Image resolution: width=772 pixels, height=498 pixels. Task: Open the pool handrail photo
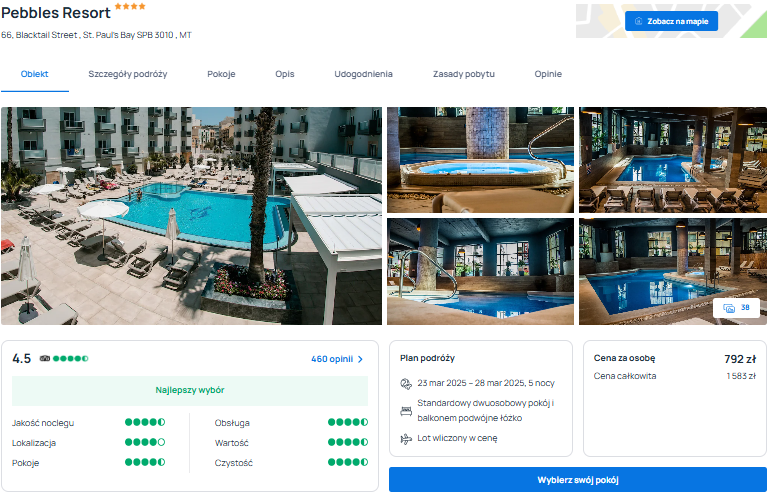click(x=480, y=271)
